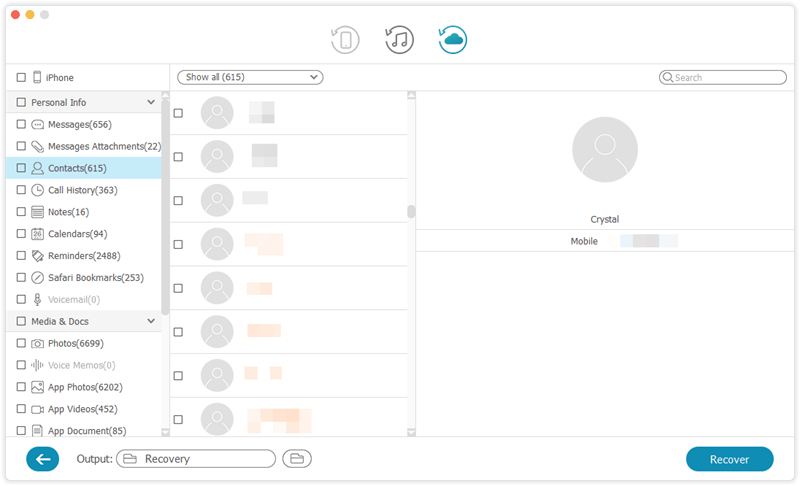Screen dimensions: 800x486
Task: Click the Notes list icon
Action: click(x=37, y=212)
